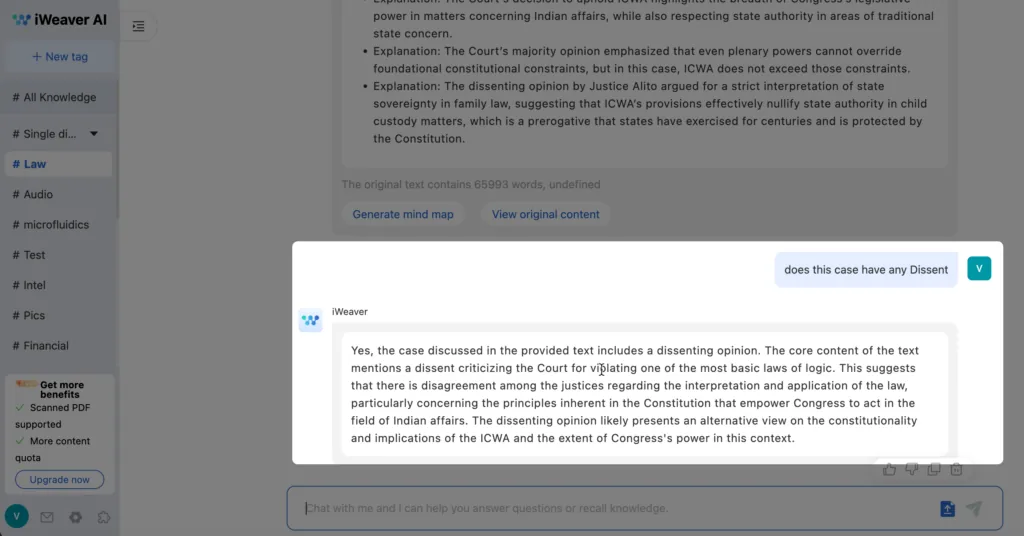The height and width of the screenshot is (536, 1024).
Task: Click the Upgrade now button
Action: point(59,479)
